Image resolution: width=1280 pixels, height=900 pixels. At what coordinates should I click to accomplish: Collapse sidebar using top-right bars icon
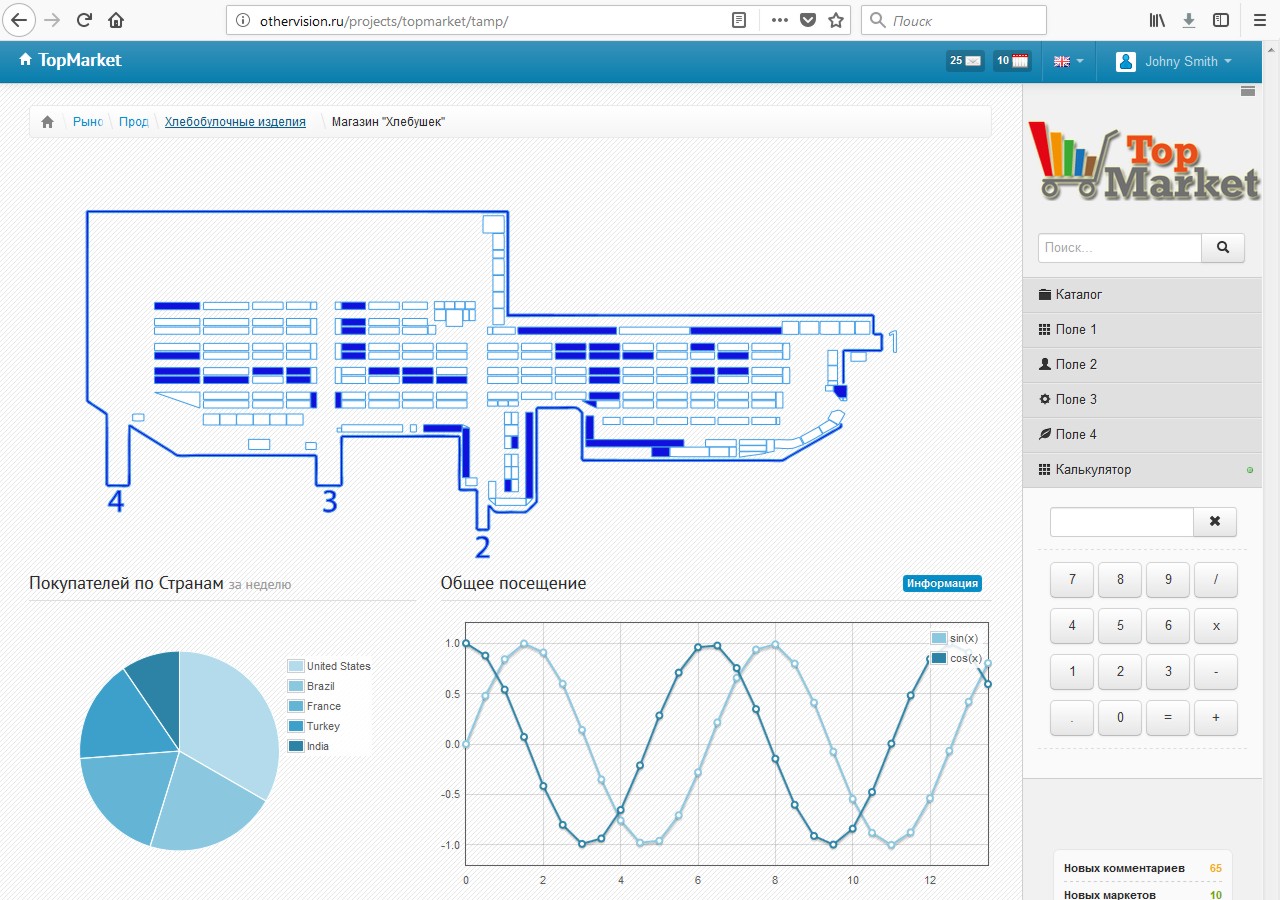pyautogui.click(x=1247, y=91)
